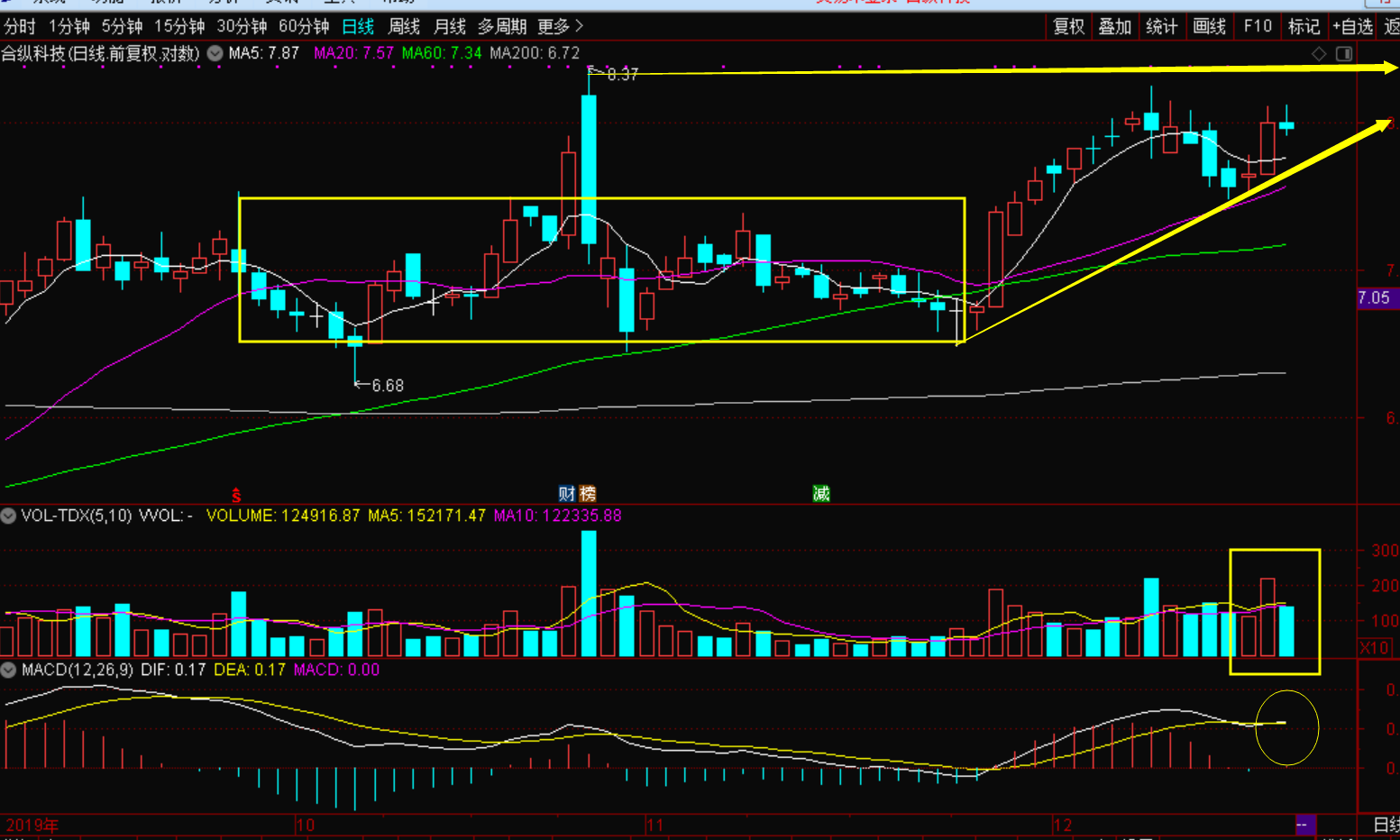Click the month 12 timeline marker
This screenshot has height=840, width=1400.
click(x=1063, y=825)
